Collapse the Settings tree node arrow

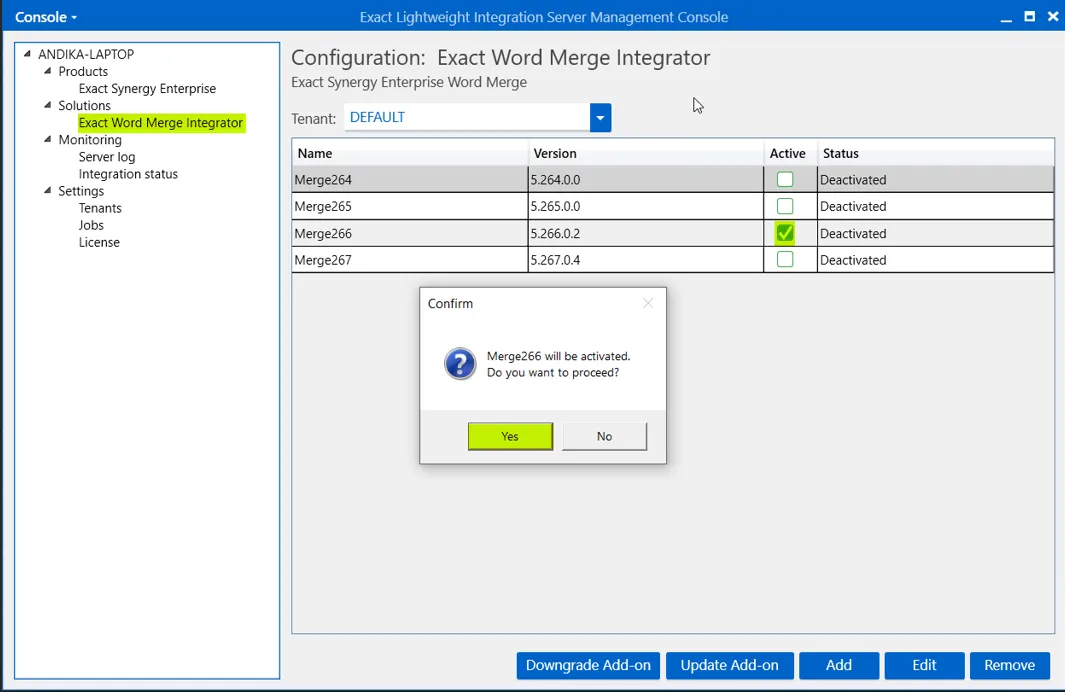[48, 191]
